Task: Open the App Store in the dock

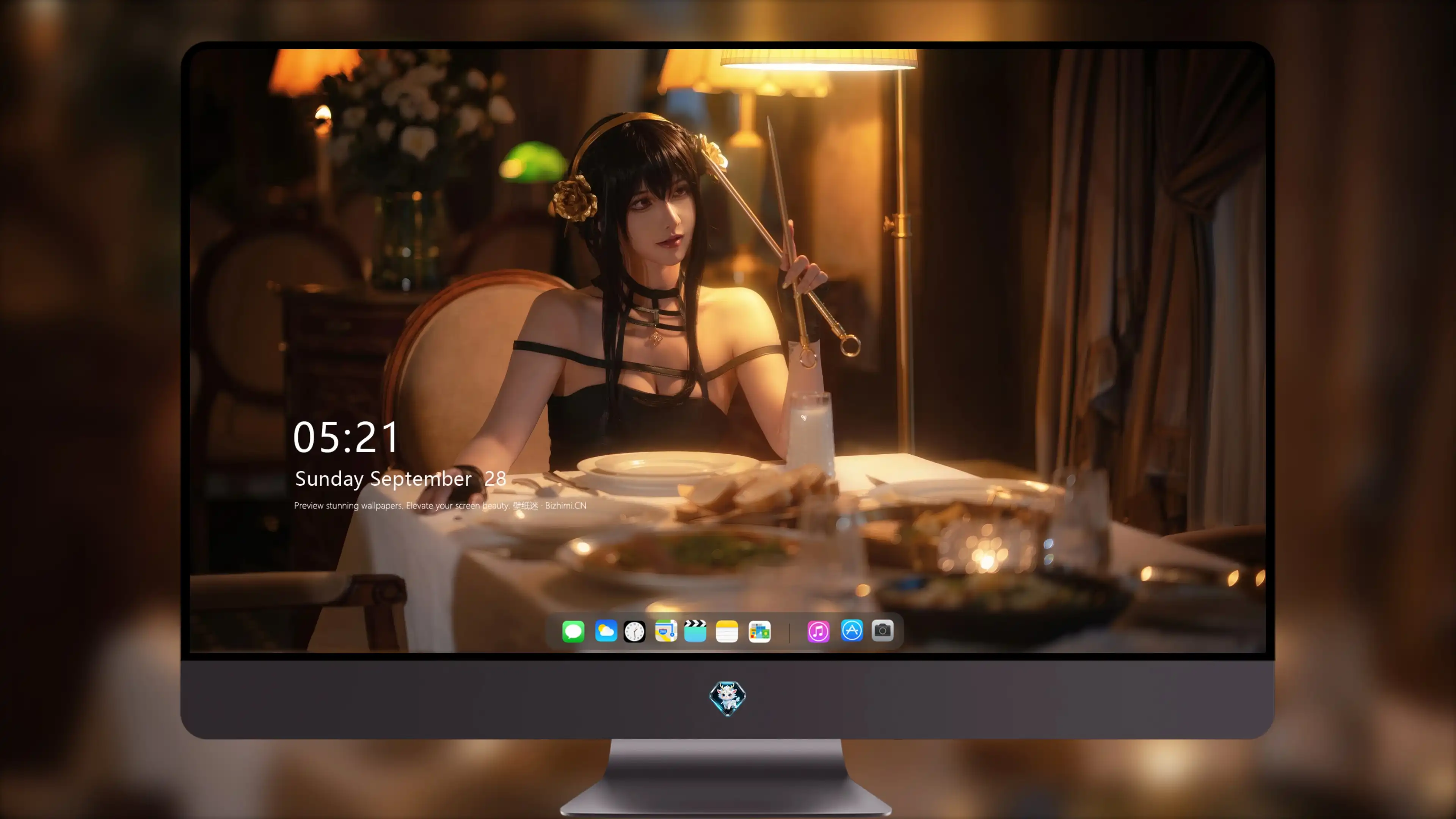Action: point(852,630)
